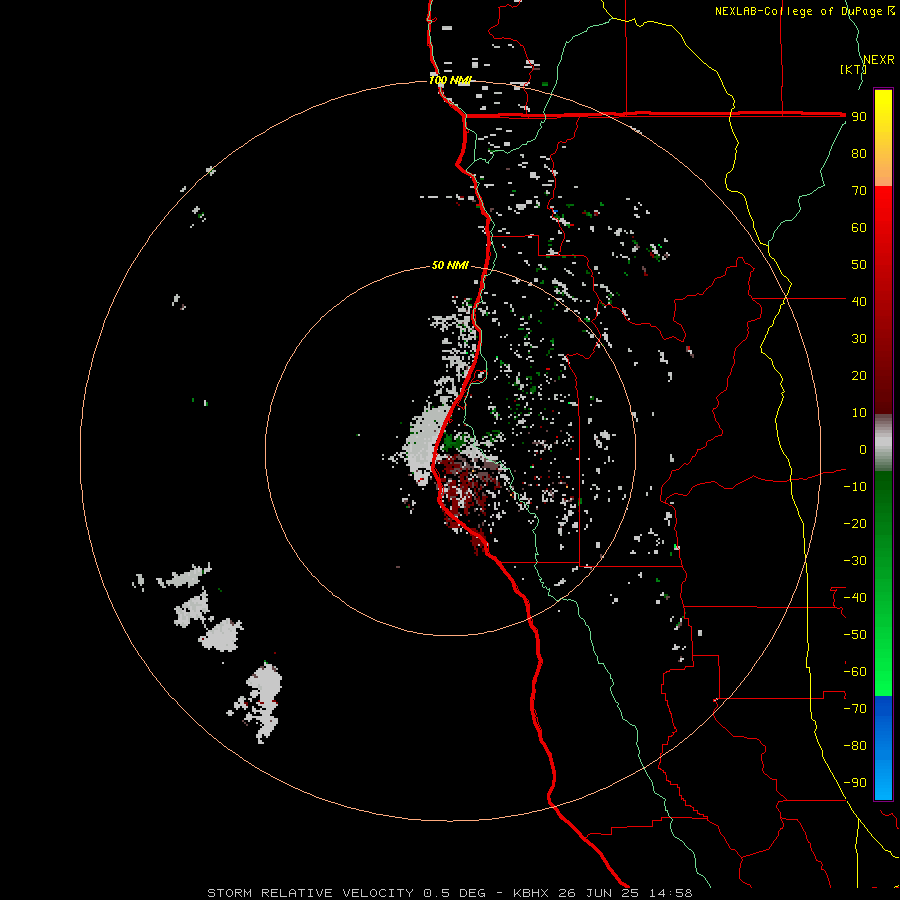Click the -80 value on velocity scale
900x900 pixels.
(855, 746)
